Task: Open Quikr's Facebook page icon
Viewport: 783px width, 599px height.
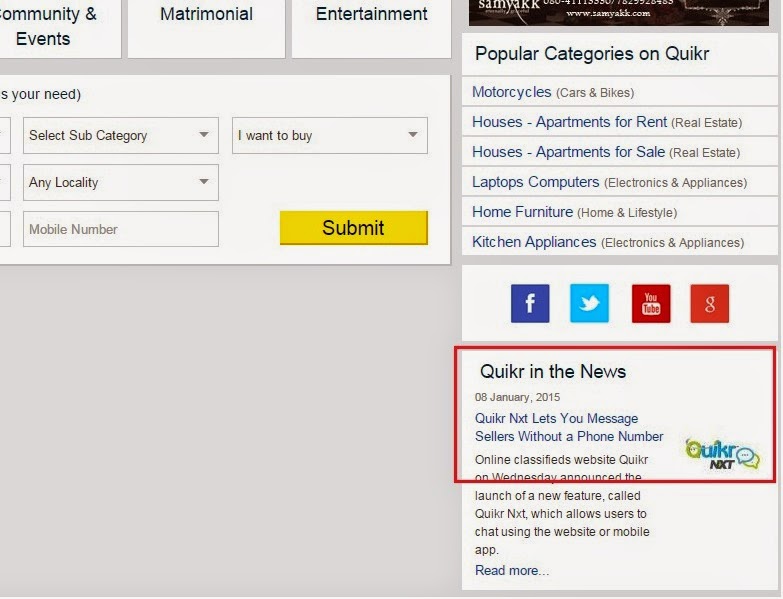Action: pyautogui.click(x=530, y=303)
